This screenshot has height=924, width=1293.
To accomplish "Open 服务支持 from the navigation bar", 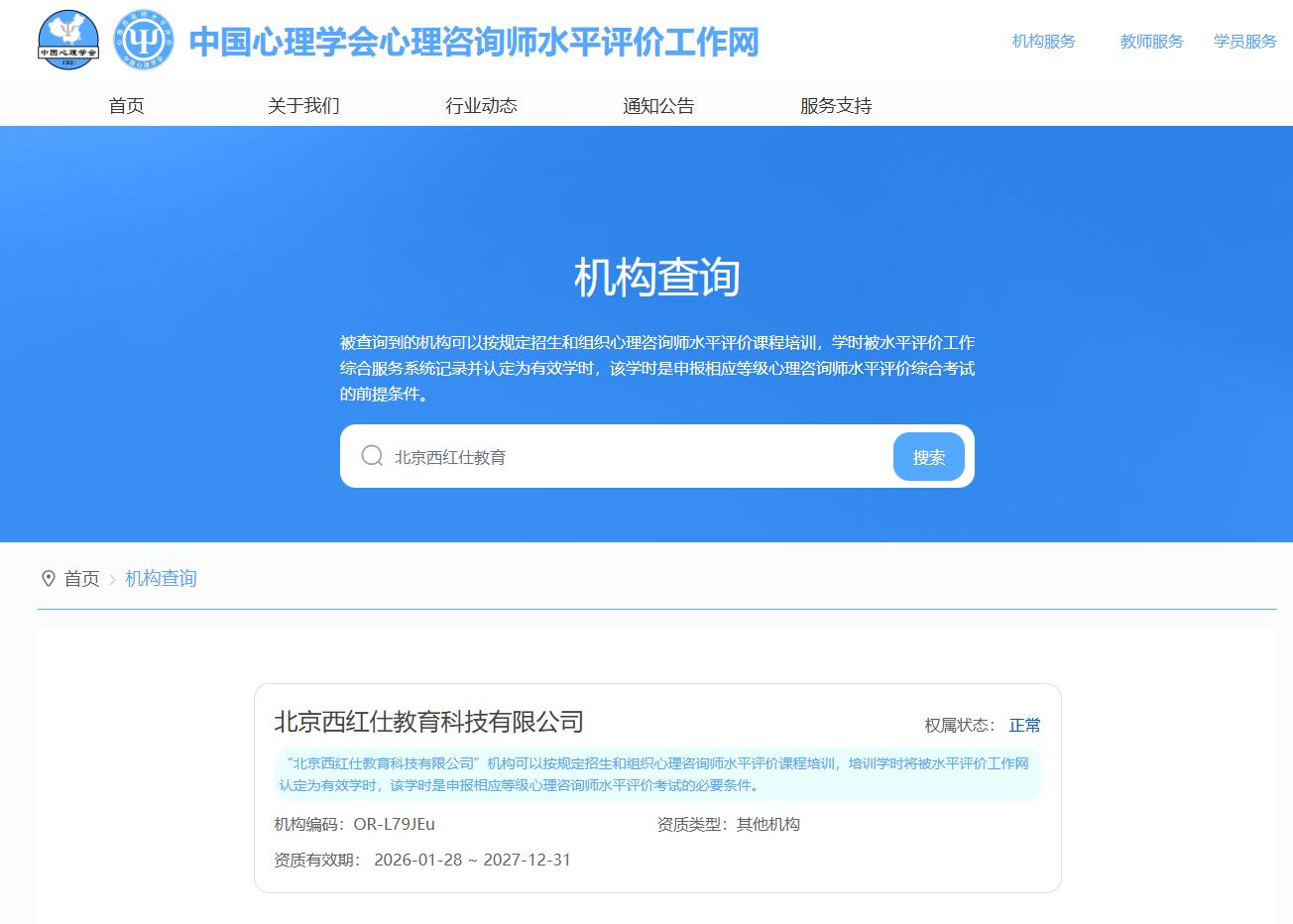I will coord(836,106).
